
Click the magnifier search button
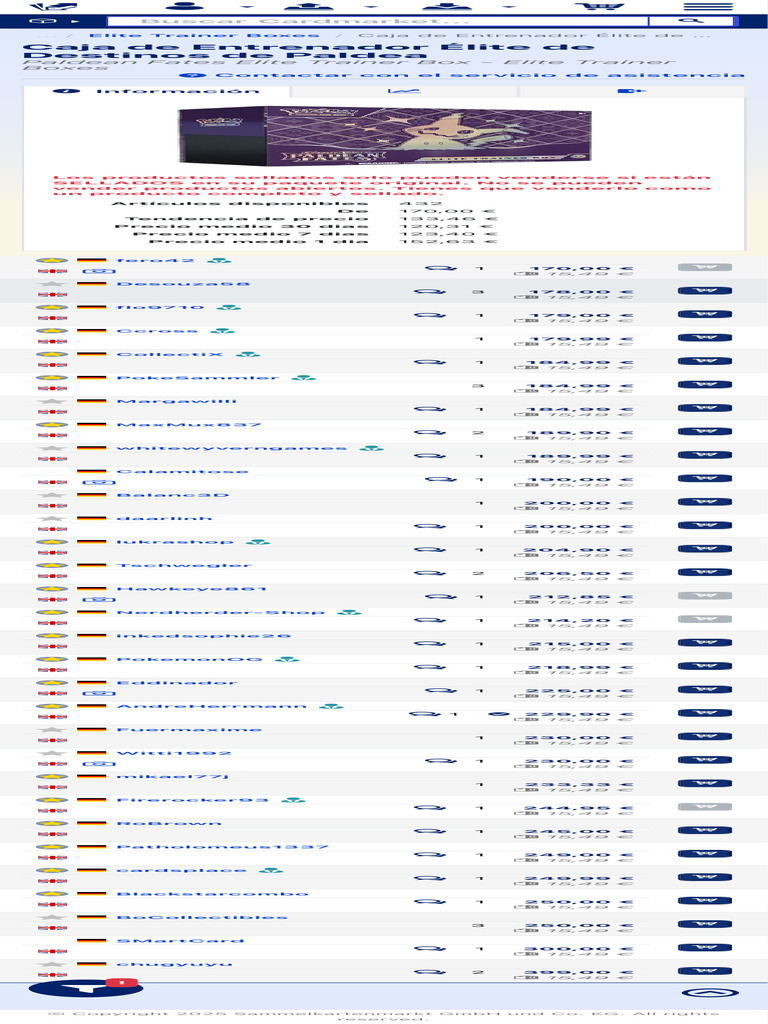(x=692, y=22)
